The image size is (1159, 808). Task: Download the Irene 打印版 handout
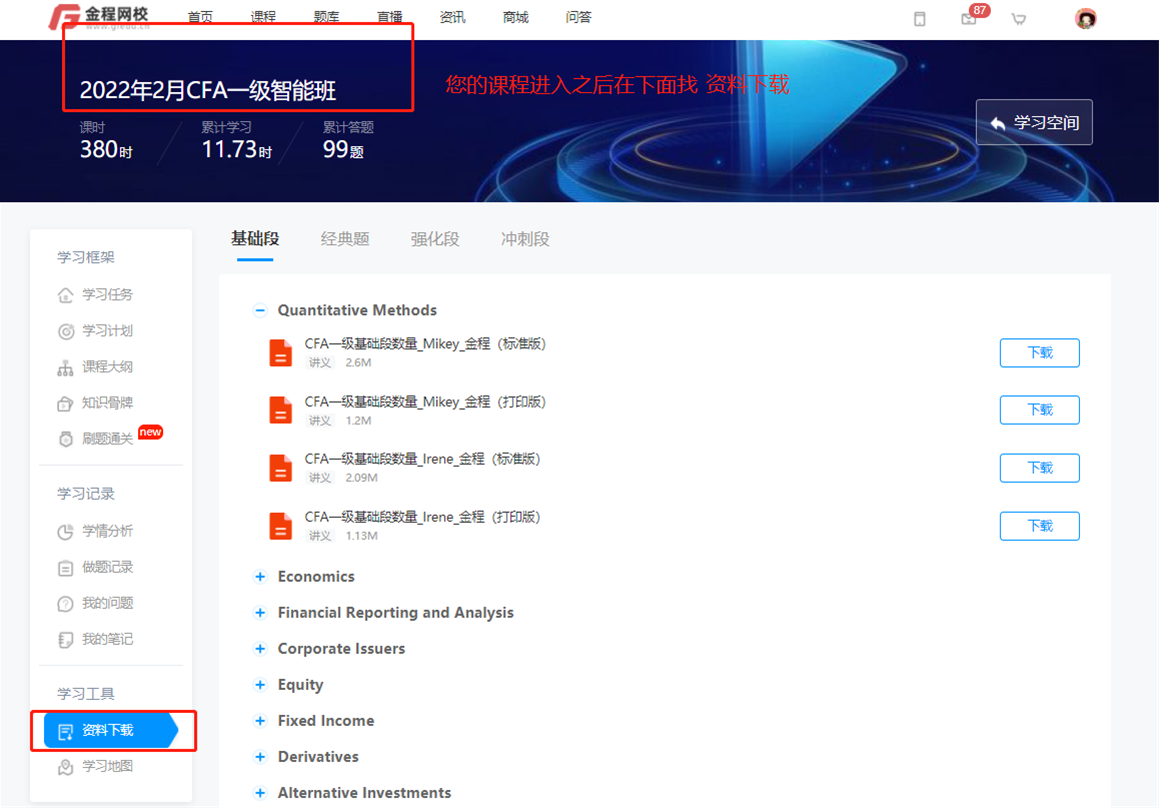tap(1039, 526)
